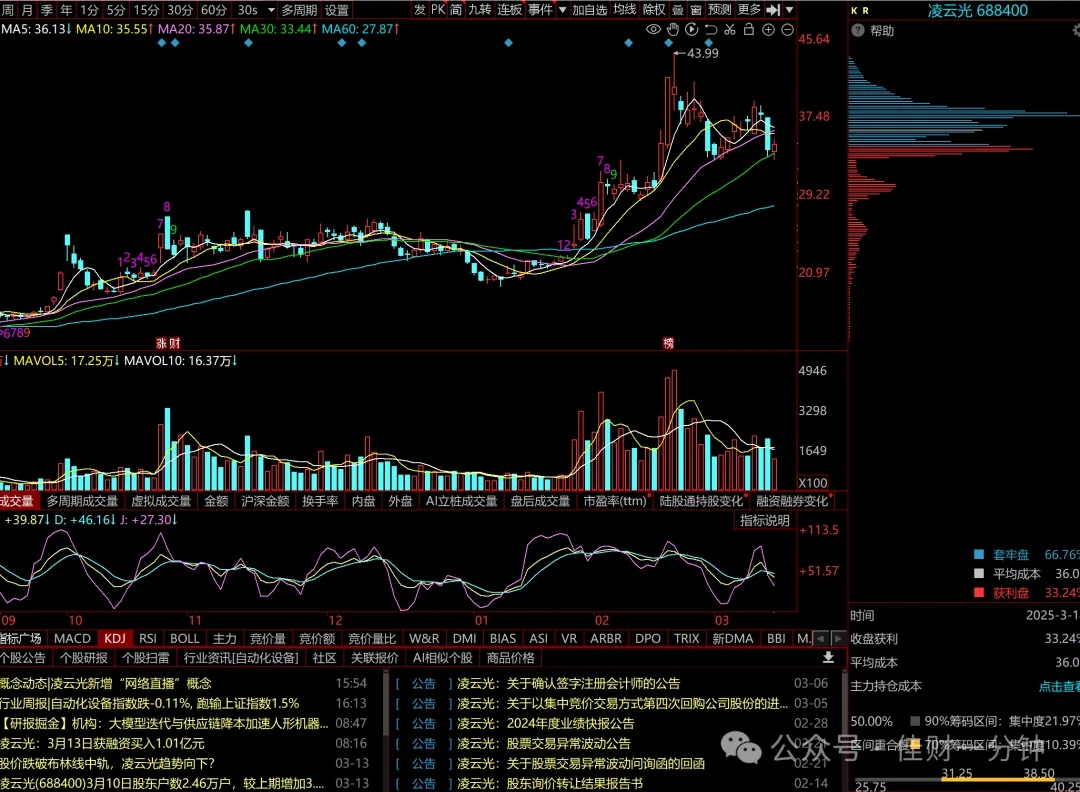
Task: Open the 帮助 help link in right panel
Action: [x=882, y=30]
